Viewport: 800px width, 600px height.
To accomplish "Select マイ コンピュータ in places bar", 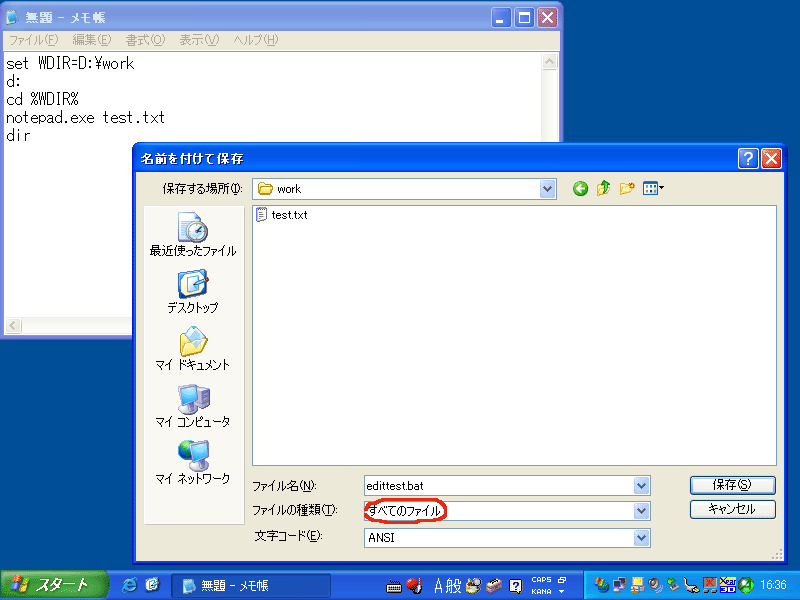I will (193, 406).
